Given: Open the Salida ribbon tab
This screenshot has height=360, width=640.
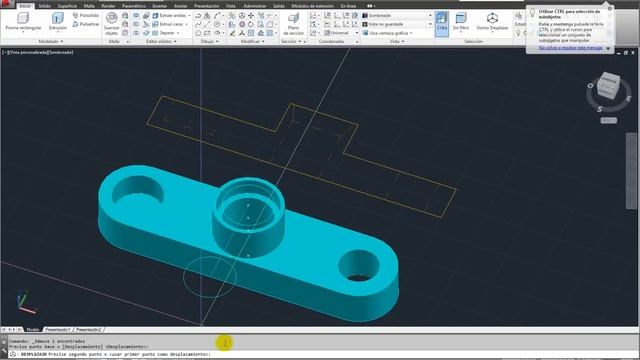Looking at the screenshot, I should point(279,6).
